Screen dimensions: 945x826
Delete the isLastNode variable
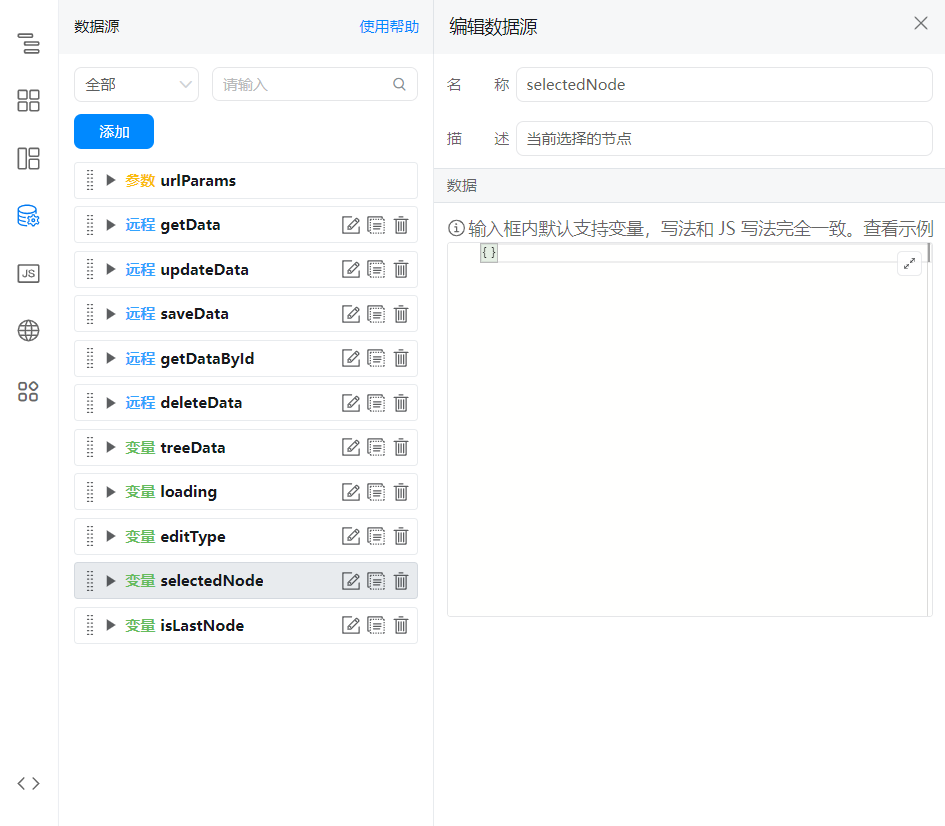coord(401,625)
